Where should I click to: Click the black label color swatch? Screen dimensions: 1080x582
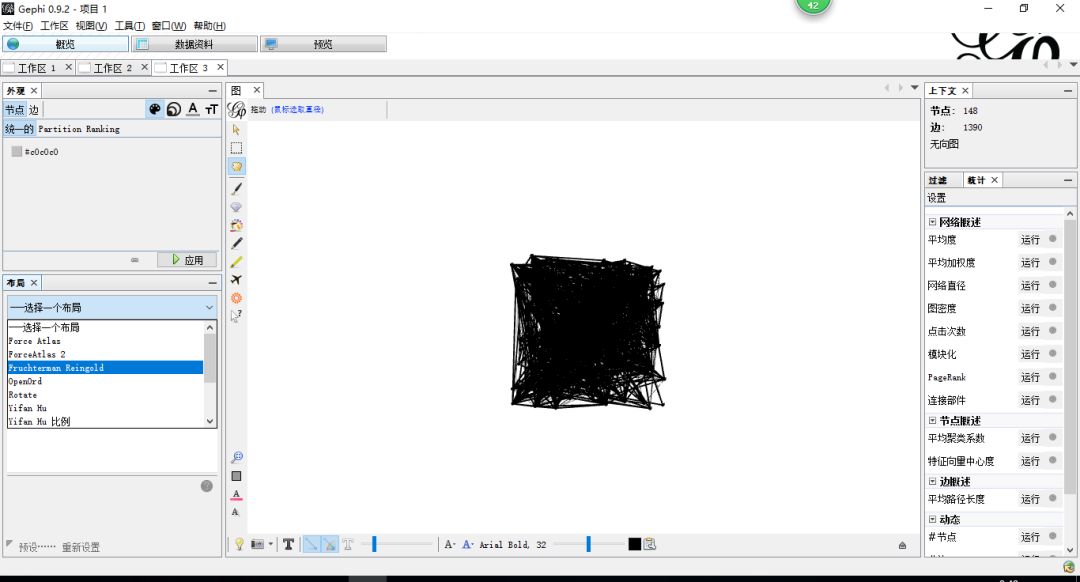[634, 544]
